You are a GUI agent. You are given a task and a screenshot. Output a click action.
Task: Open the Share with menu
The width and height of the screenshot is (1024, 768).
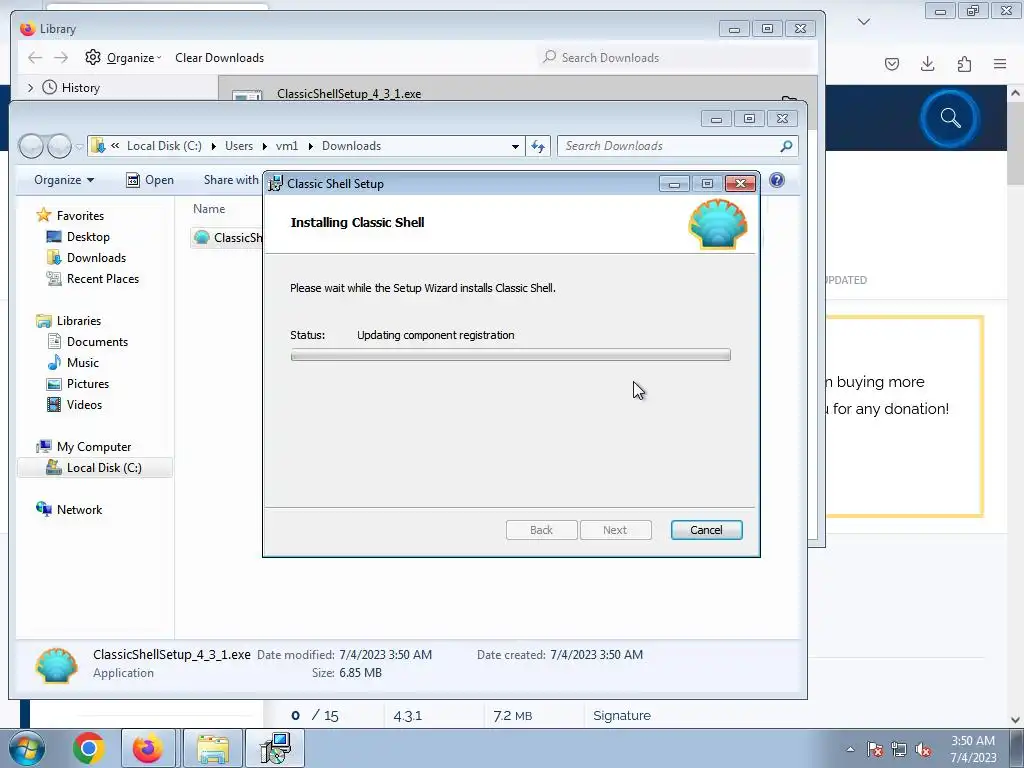(231, 180)
